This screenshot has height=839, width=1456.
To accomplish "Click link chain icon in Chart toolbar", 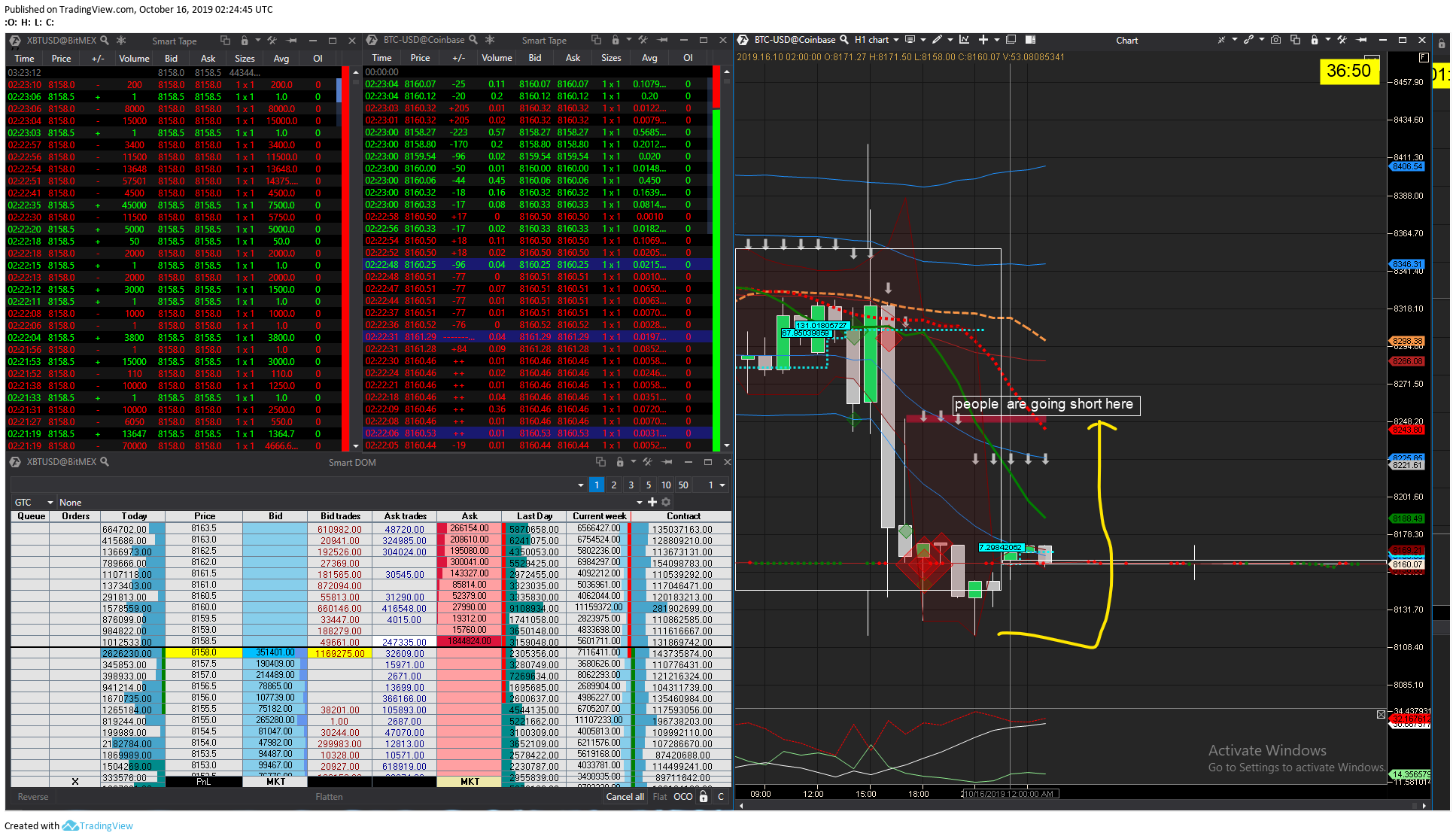I will (x=1248, y=40).
